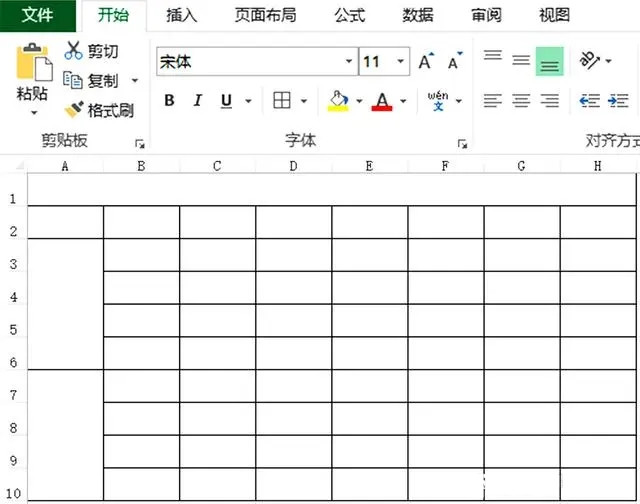
Task: Apply yellow fill color bucket
Action: (338, 100)
